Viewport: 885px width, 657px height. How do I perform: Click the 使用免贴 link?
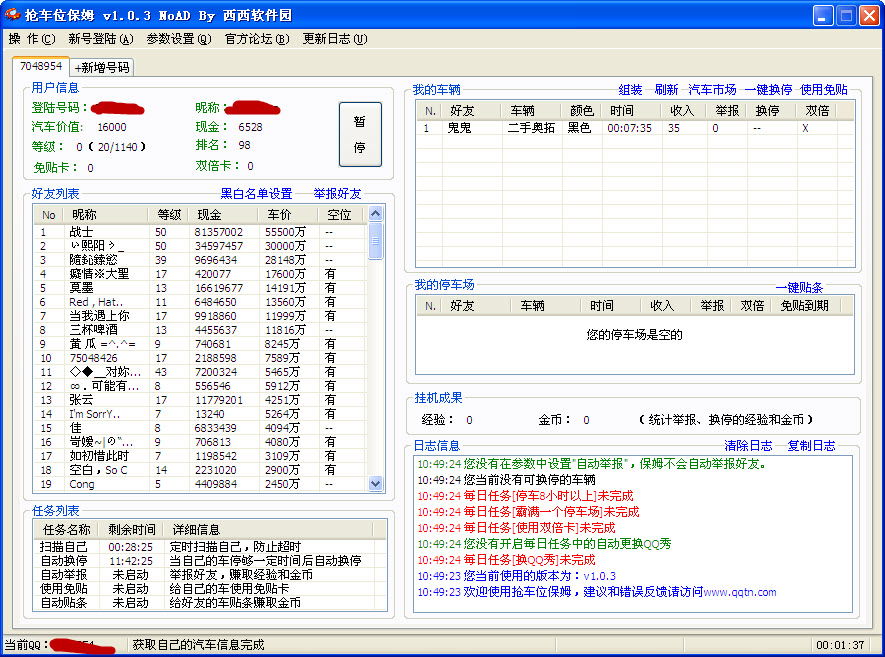pyautogui.click(x=824, y=90)
